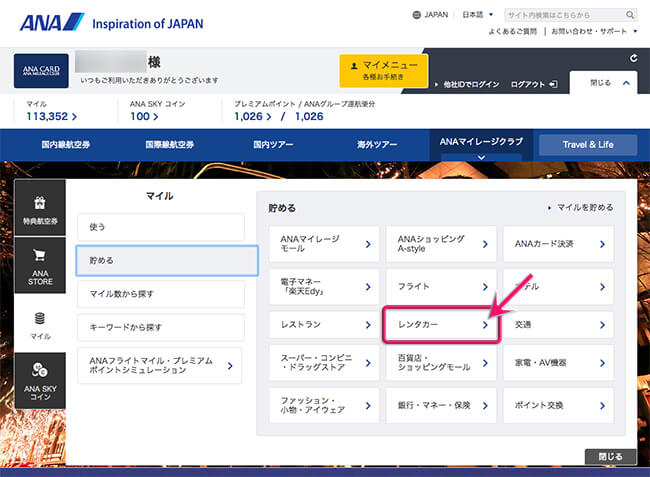The width and height of the screenshot is (650, 477).
Task: Select the マイル coins icon tab
Action: pos(40,323)
